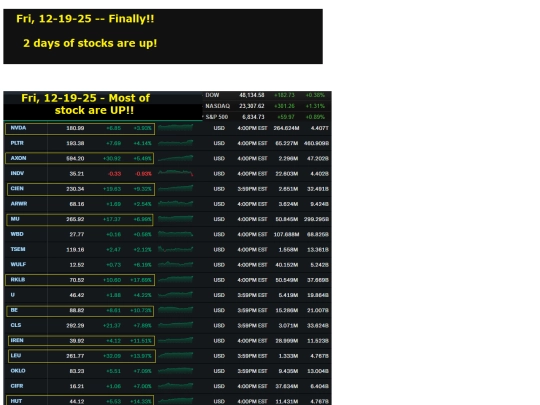
Task: Click INDV red change -0.33
Action: pyautogui.click(x=114, y=174)
